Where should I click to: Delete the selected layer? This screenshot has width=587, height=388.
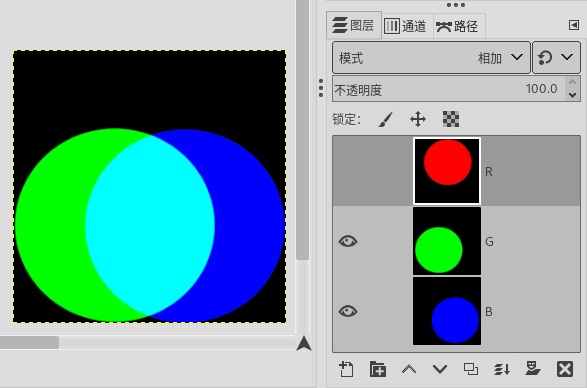coord(565,369)
